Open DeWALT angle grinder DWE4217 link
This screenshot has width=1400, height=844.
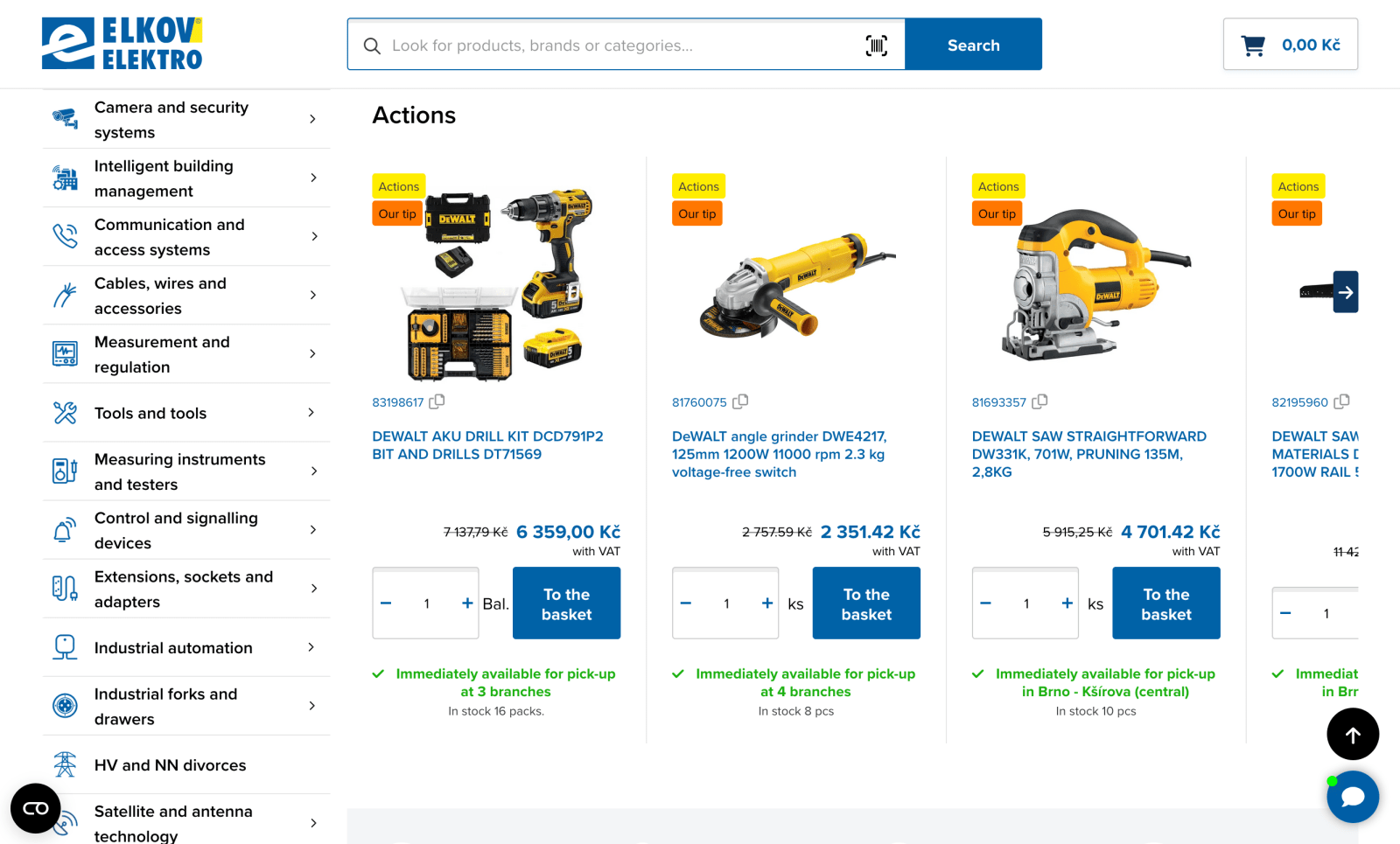coord(780,454)
